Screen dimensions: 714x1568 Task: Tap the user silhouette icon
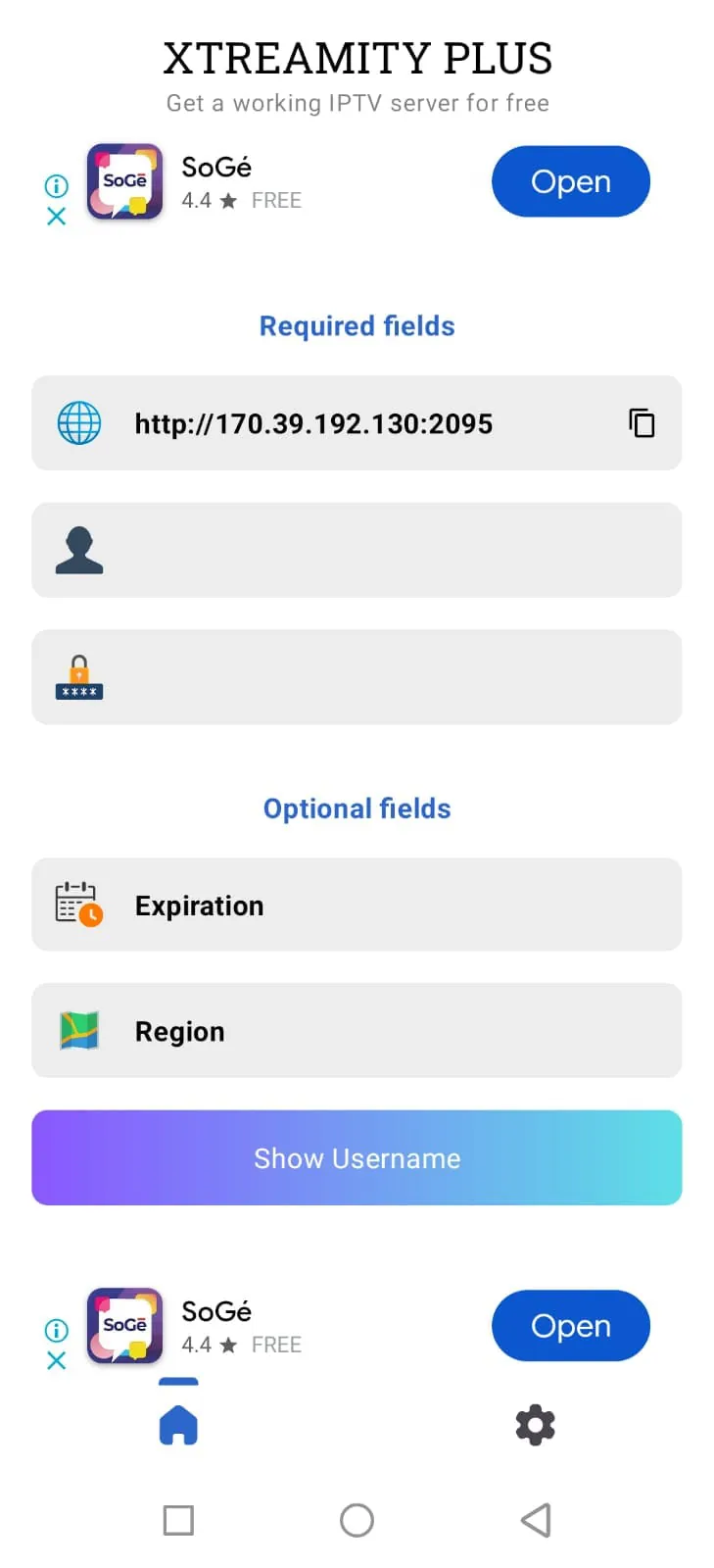(79, 550)
